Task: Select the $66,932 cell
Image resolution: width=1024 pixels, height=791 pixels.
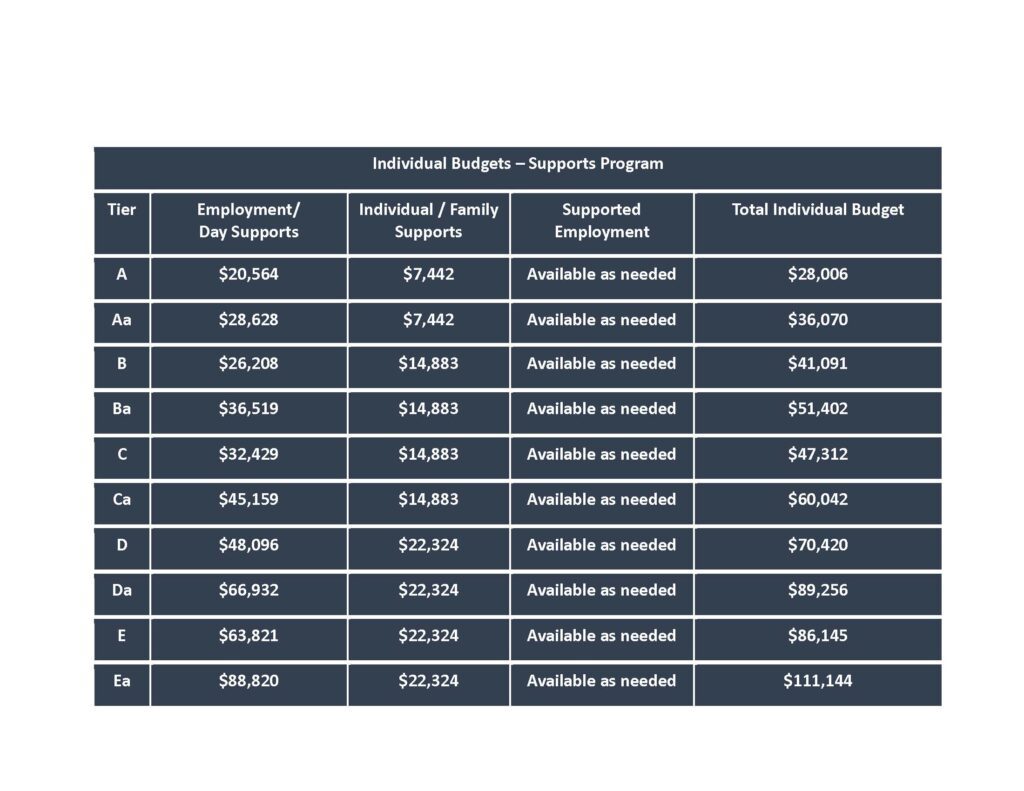Action: (x=248, y=590)
